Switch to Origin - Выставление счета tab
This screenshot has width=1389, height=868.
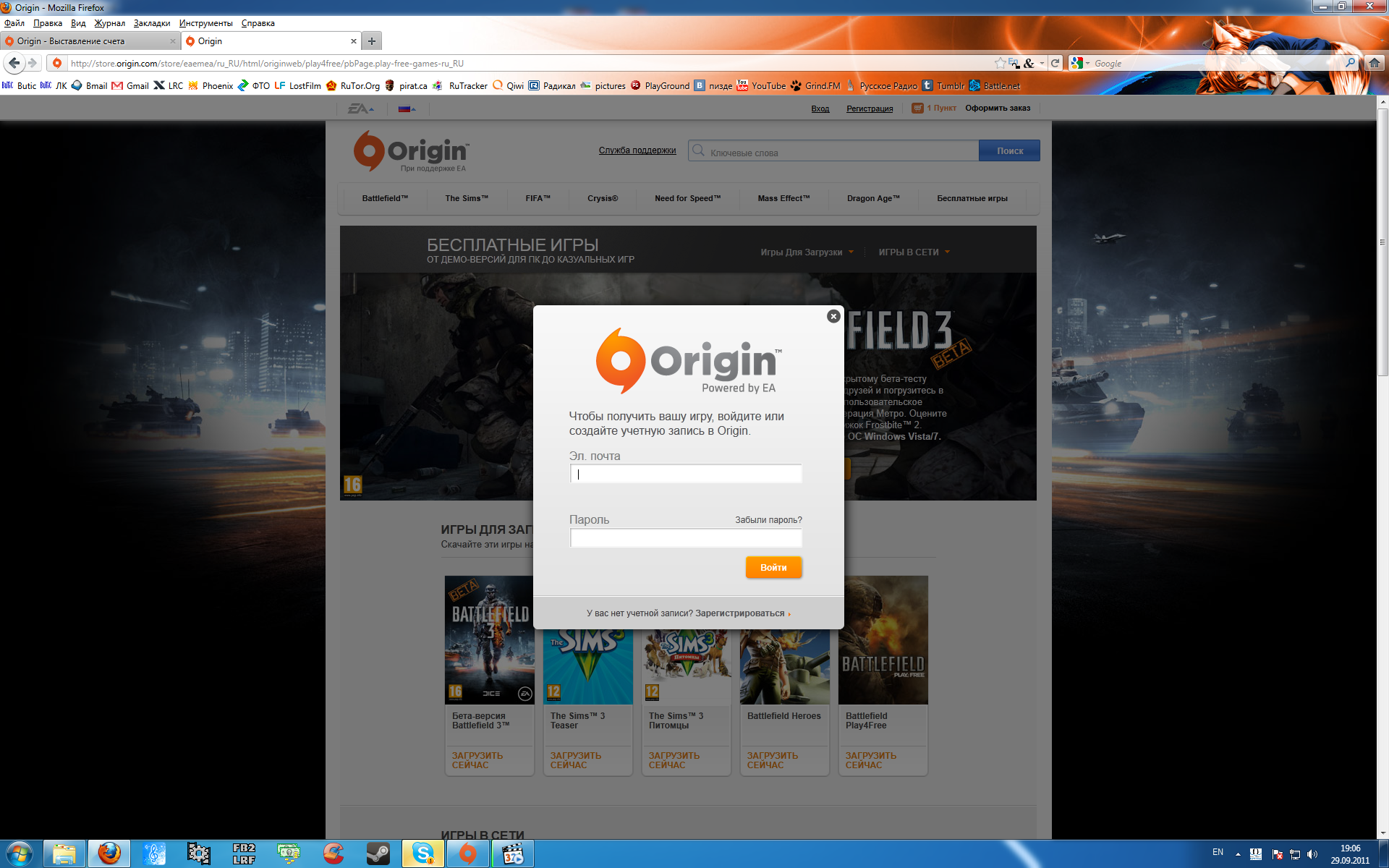(x=90, y=41)
